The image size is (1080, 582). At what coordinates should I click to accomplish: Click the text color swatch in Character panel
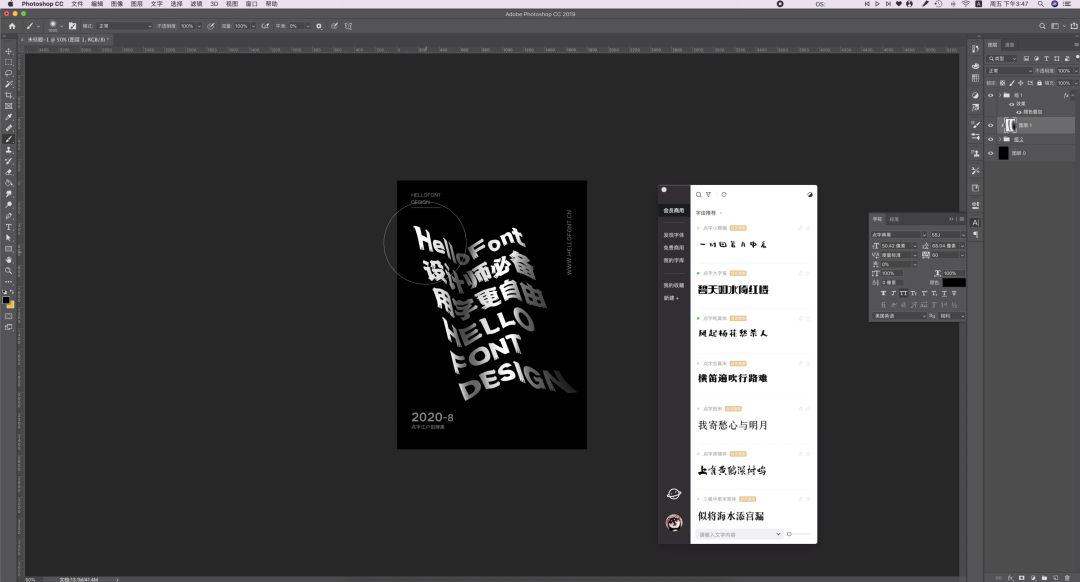coord(953,282)
